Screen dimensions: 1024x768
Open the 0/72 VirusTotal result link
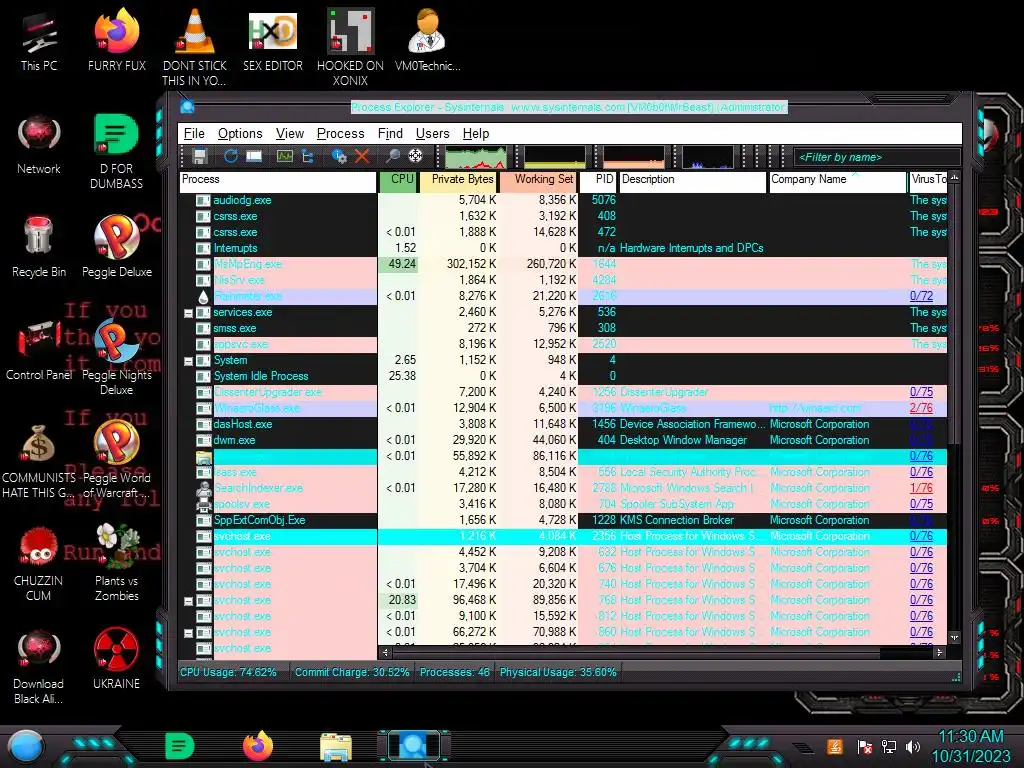(921, 296)
